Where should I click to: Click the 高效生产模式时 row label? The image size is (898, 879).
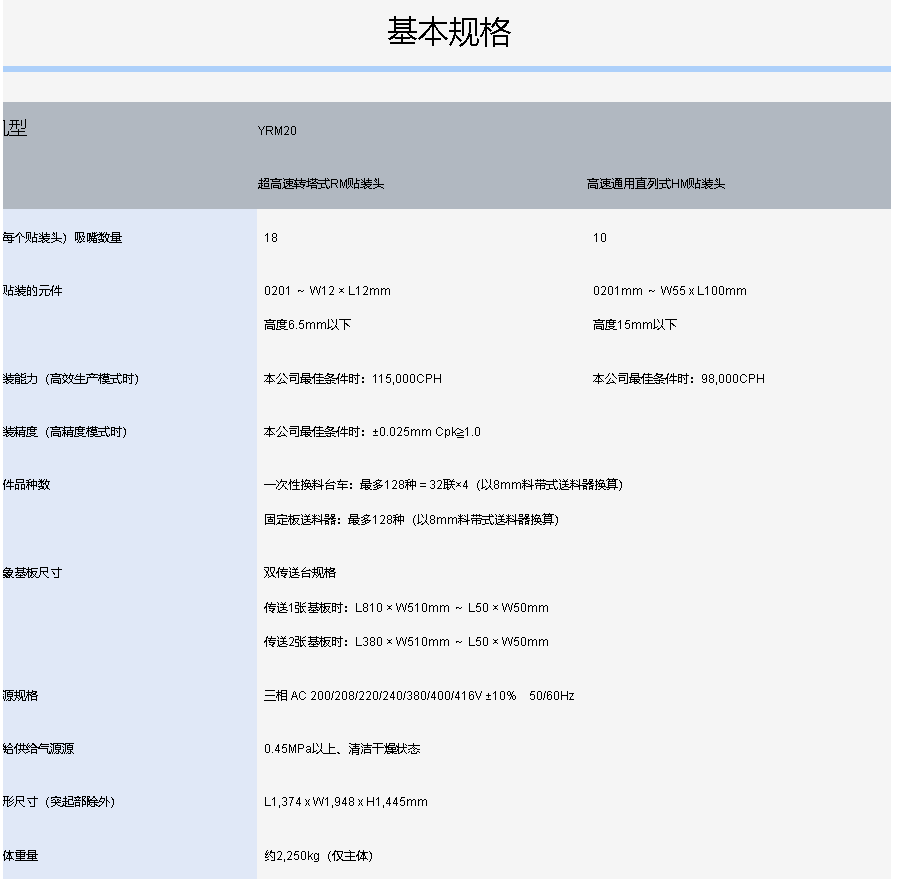[x=71, y=379]
